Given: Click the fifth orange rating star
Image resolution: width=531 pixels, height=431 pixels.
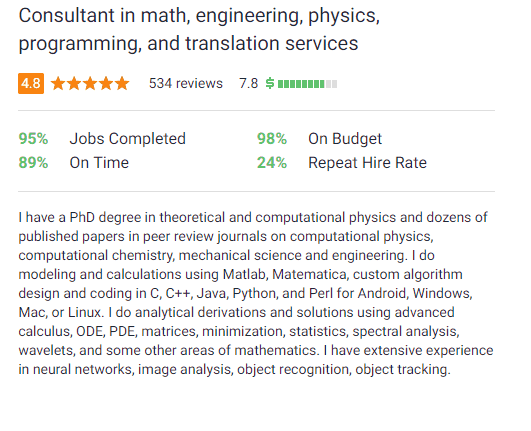Looking at the screenshot, I should point(122,83).
